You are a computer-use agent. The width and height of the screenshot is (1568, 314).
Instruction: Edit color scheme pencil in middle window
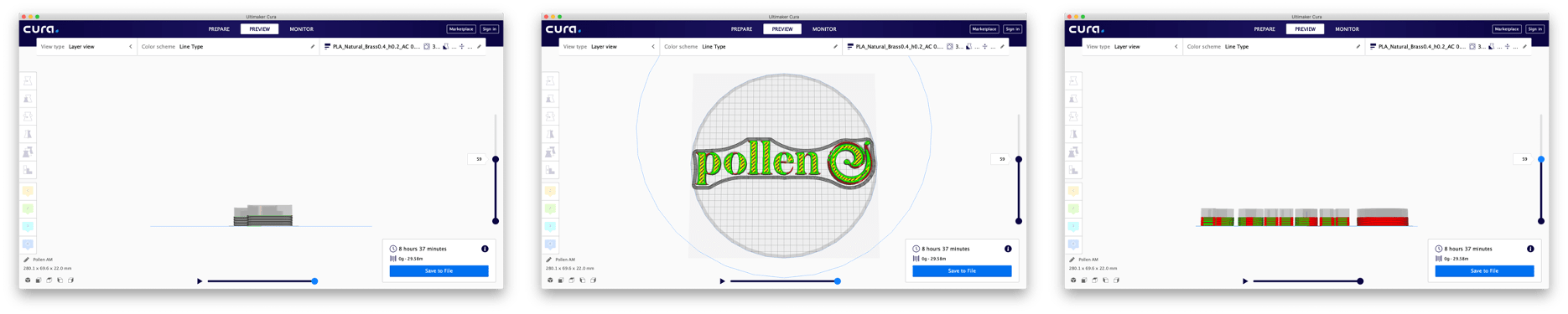tap(835, 47)
